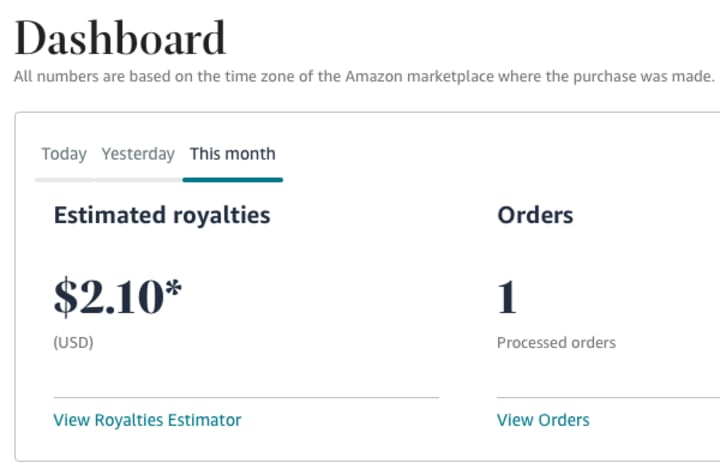The image size is (720, 469).
Task: Click the divider line above View Royalties Estimator
Action: click(246, 397)
